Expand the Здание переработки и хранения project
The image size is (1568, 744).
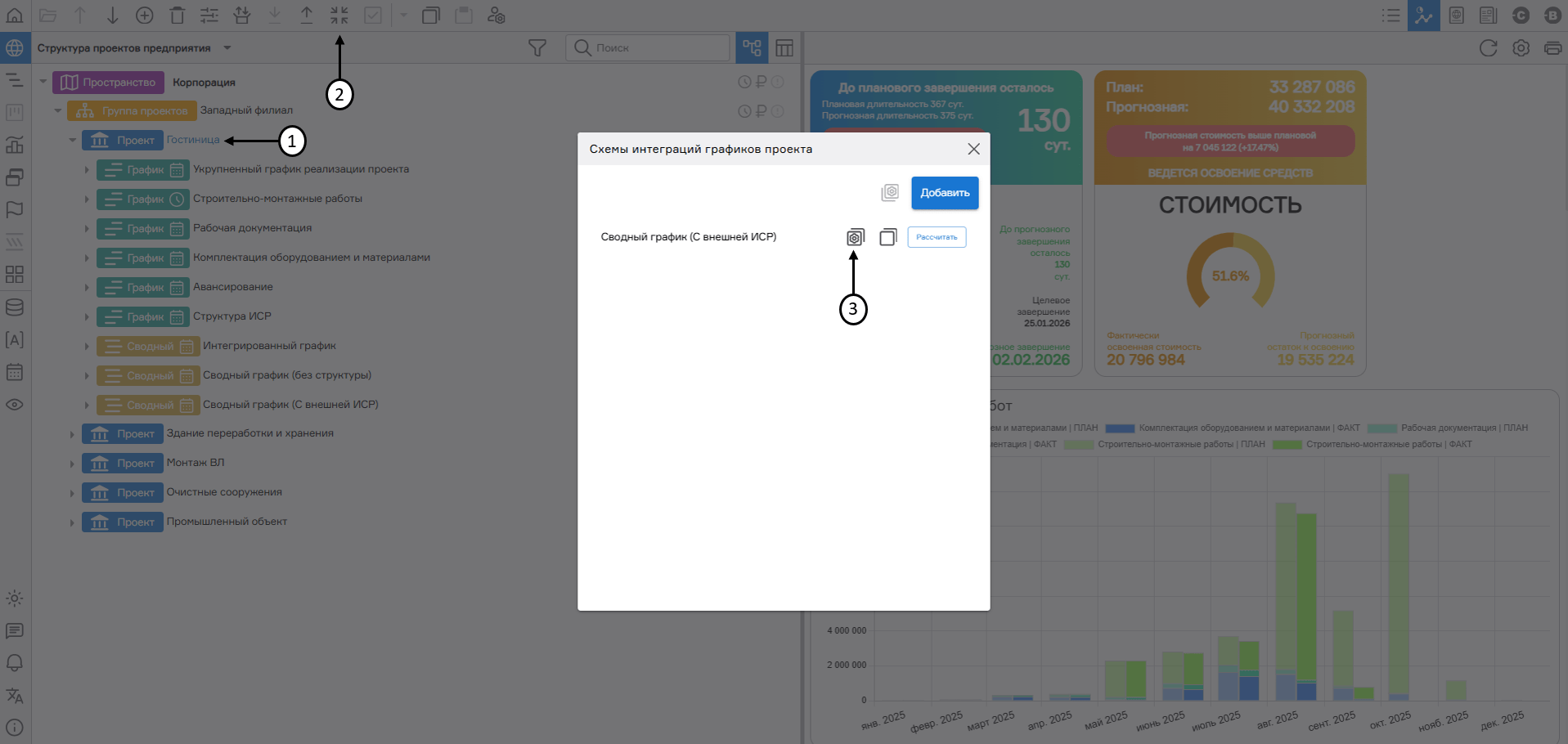(72, 434)
